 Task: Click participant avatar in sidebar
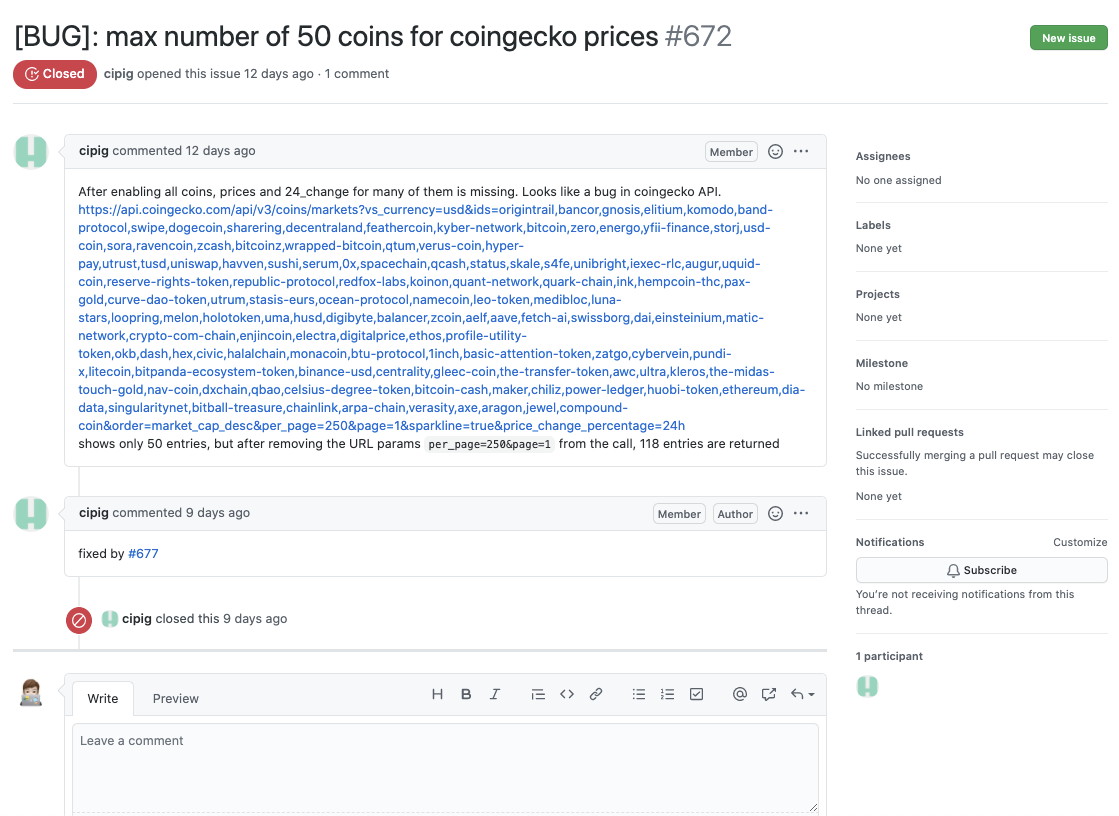coord(867,687)
